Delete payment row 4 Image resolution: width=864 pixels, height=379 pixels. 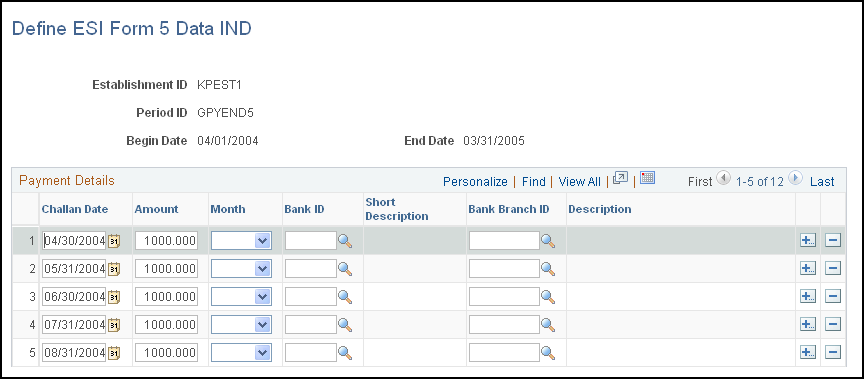tap(833, 325)
